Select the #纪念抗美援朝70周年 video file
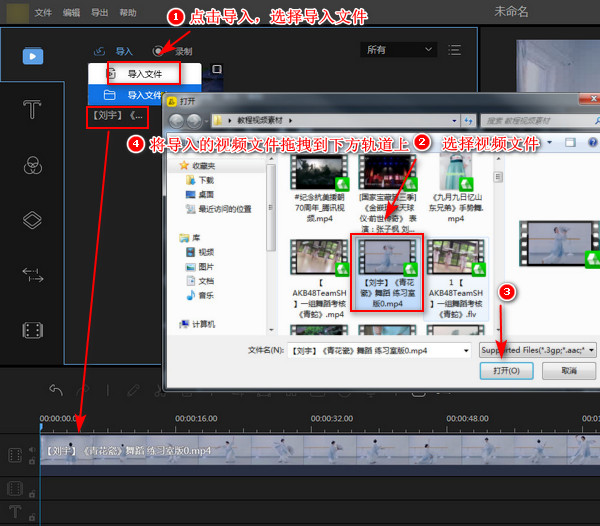The image size is (600, 526). point(320,189)
